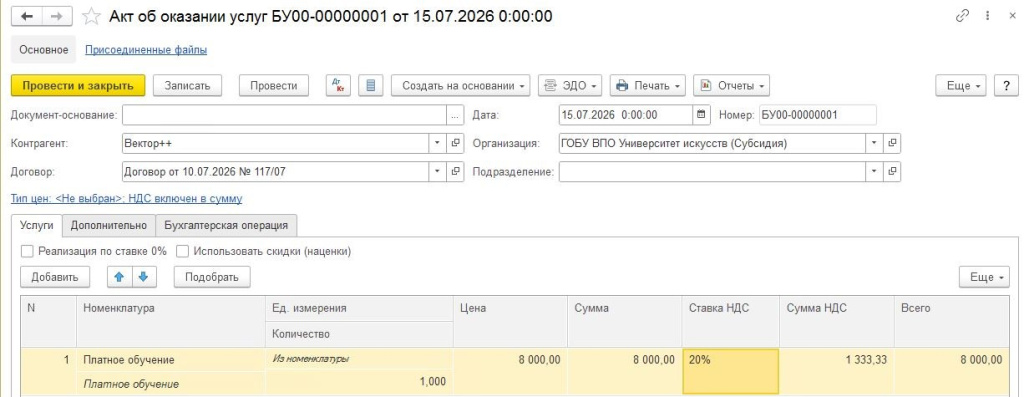Switch to Услуги tab

point(37,225)
